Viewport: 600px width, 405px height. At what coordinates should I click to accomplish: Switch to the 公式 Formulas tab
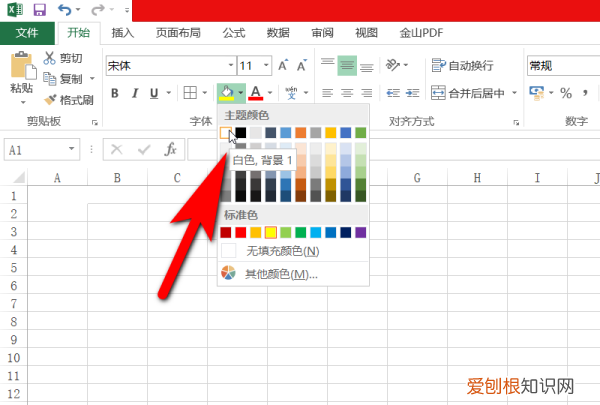(x=234, y=33)
